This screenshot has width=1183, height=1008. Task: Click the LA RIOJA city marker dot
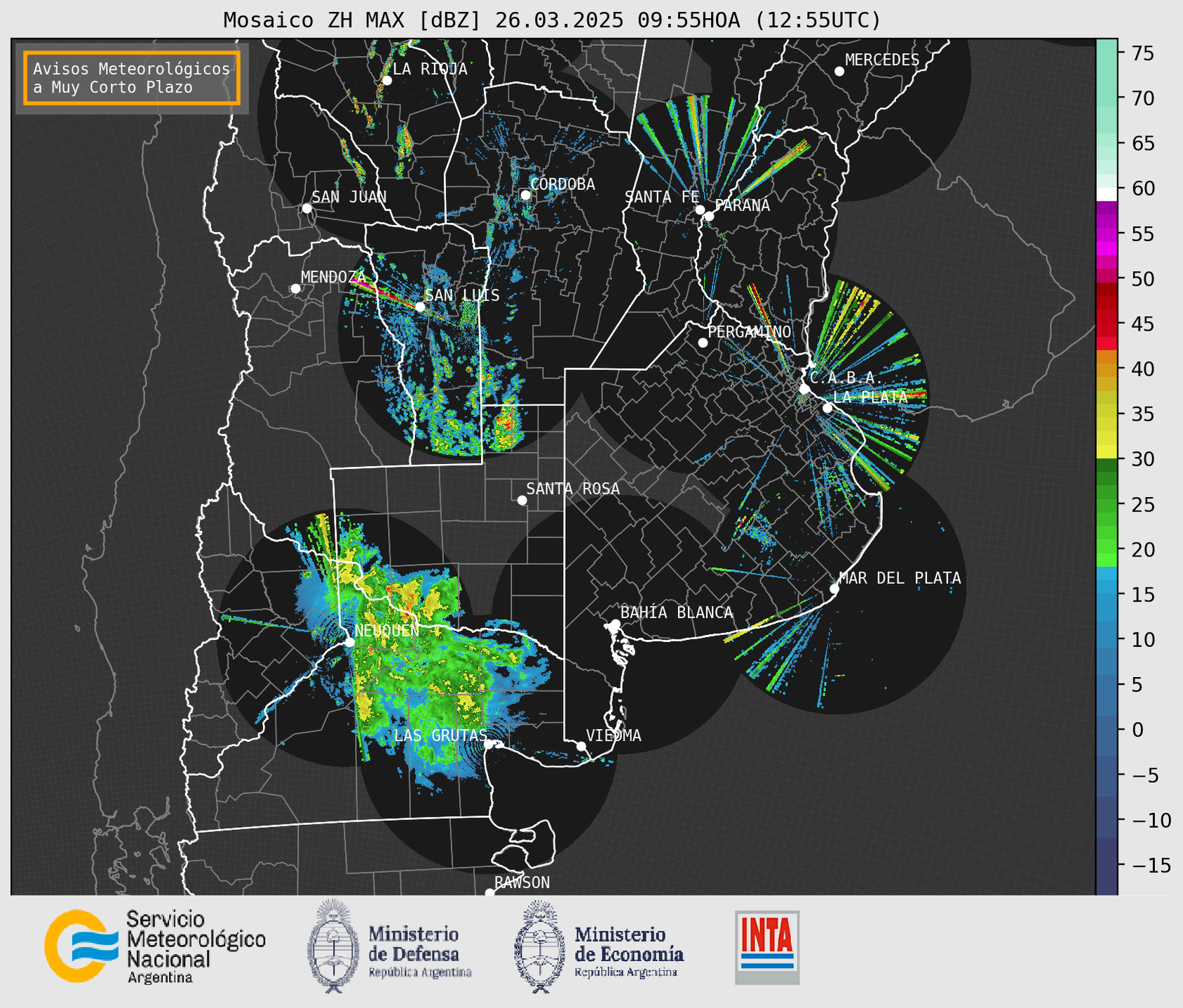tap(386, 81)
